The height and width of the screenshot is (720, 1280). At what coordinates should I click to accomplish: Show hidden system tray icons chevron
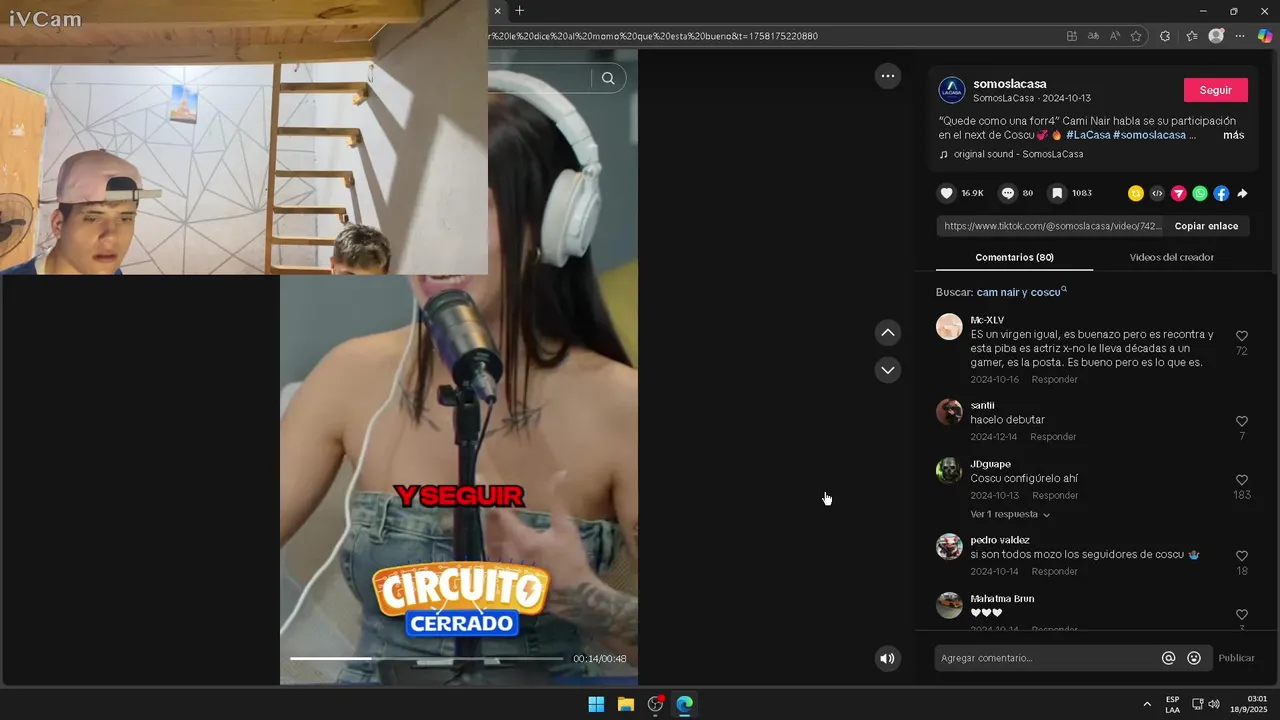click(x=1147, y=704)
